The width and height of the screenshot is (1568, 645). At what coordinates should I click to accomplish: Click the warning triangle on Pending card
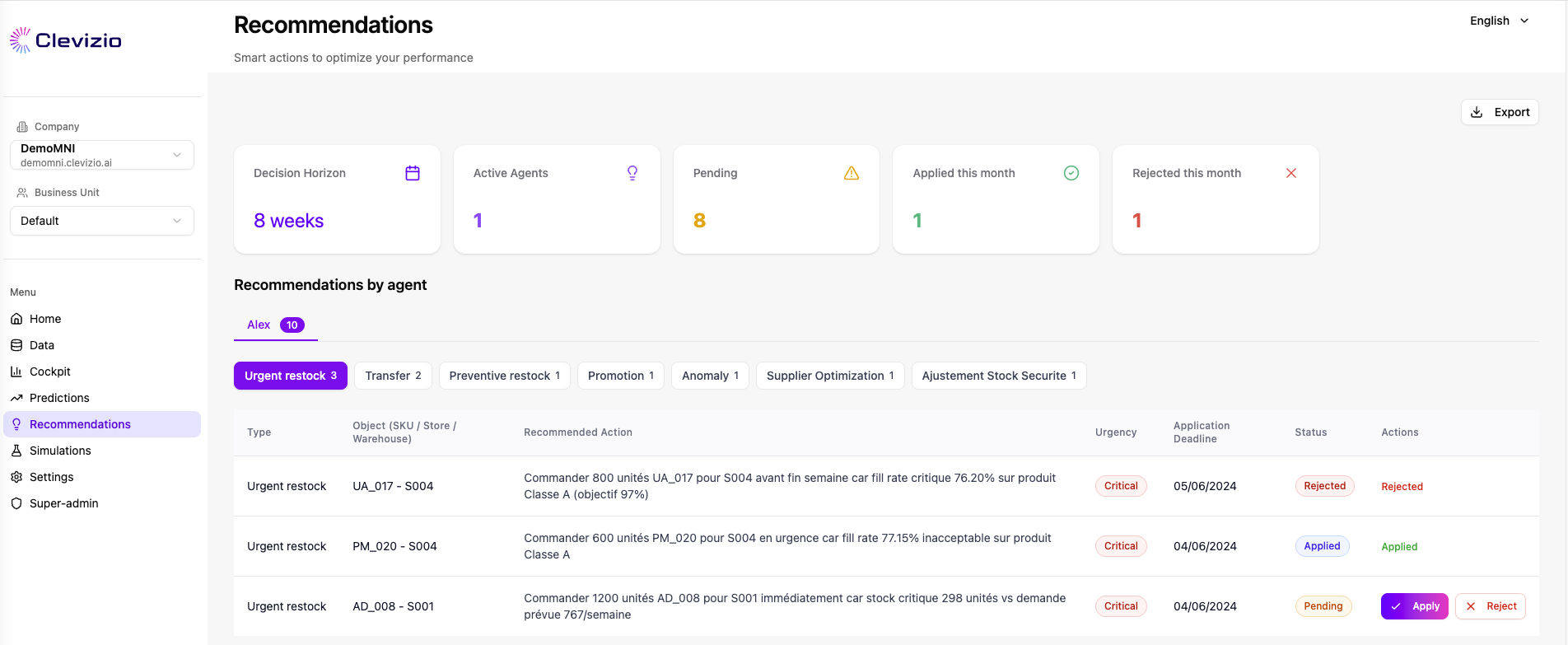(x=852, y=173)
